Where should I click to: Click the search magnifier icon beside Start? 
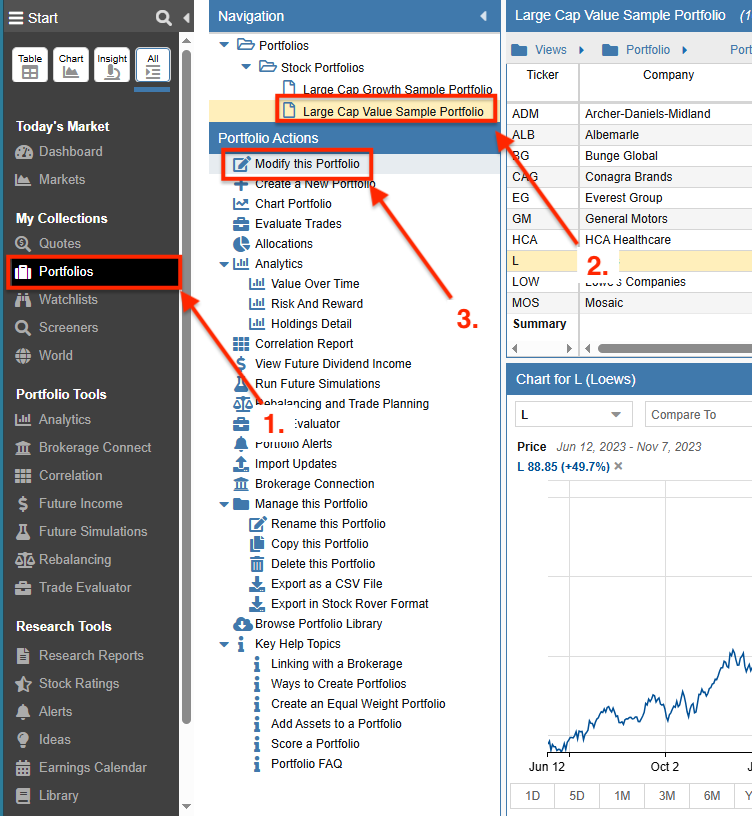click(x=164, y=18)
